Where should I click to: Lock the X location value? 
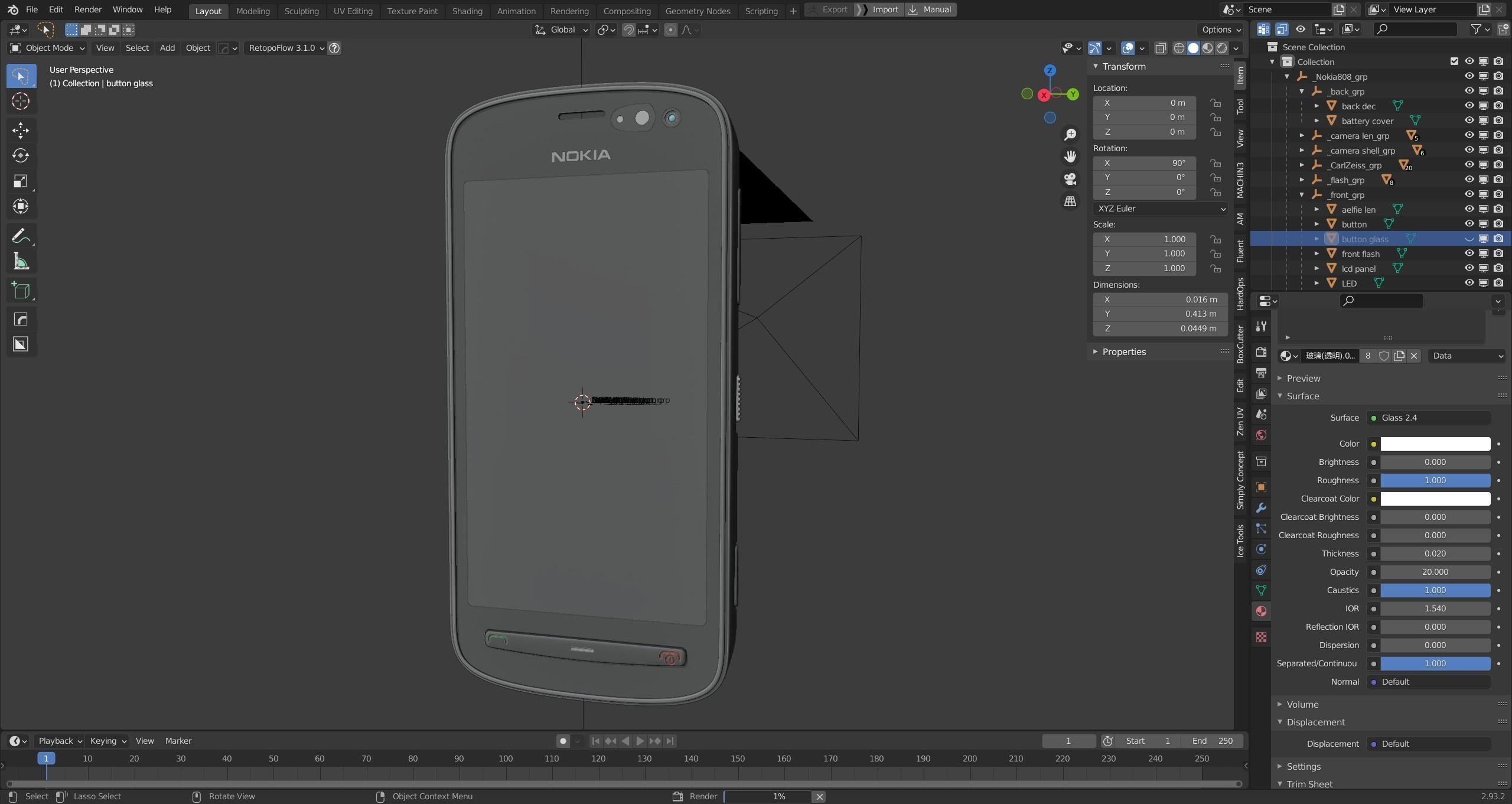tap(1215, 103)
